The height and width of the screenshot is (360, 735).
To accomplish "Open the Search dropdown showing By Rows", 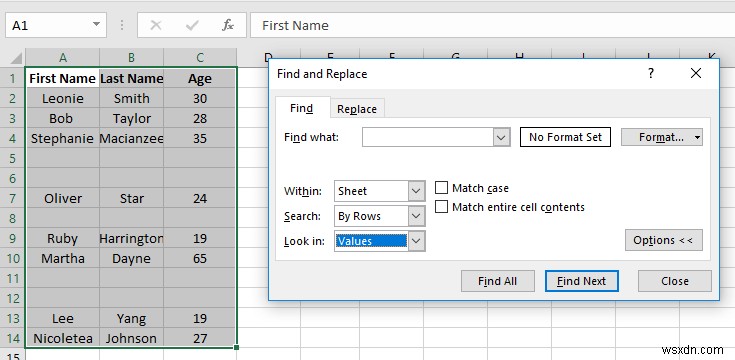I will (x=416, y=216).
